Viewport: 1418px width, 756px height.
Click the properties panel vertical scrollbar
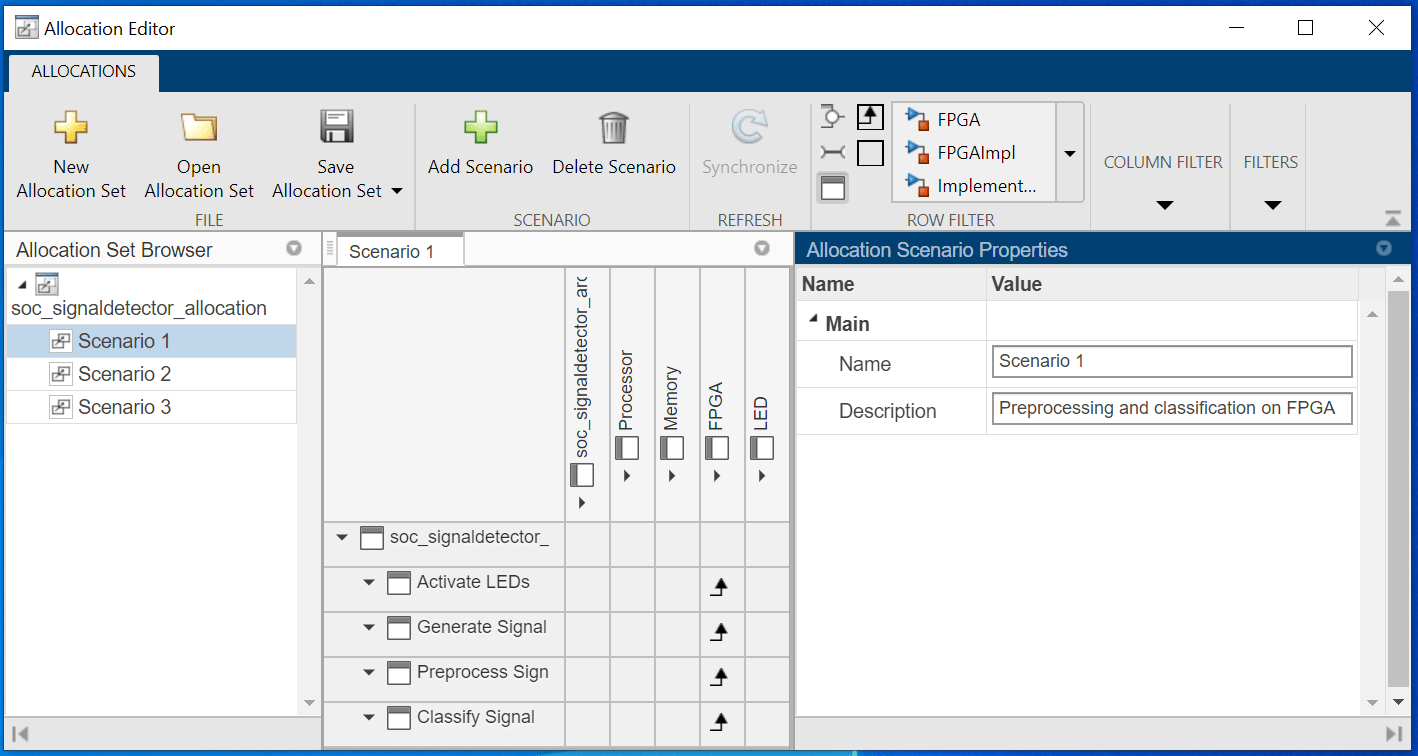[1398, 488]
